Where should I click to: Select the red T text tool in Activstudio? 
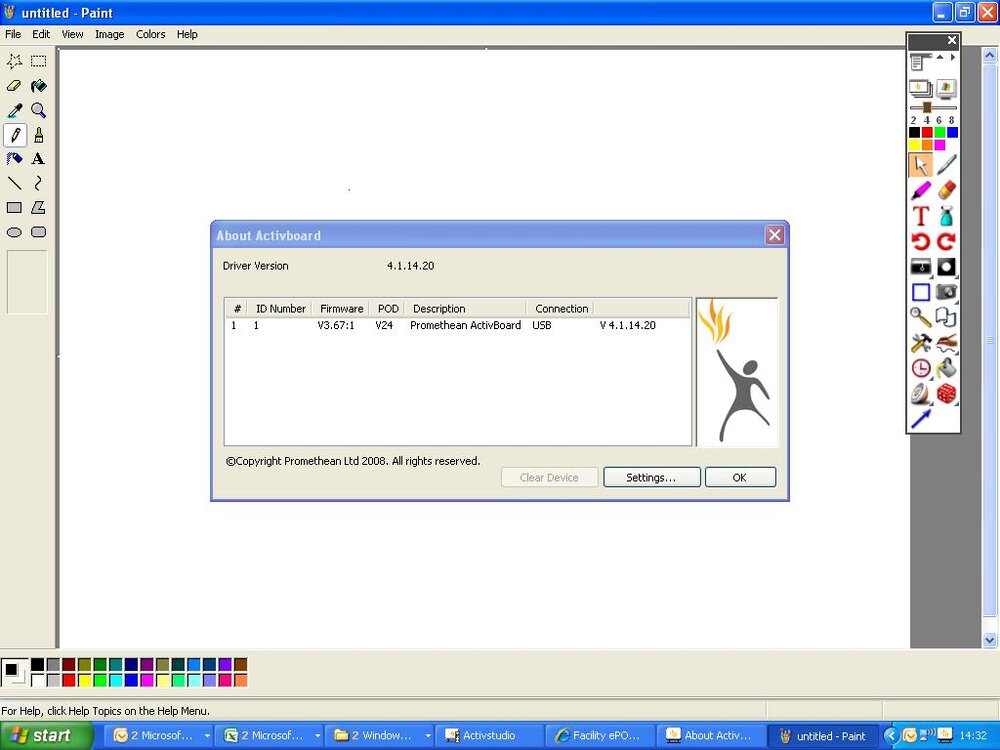(920, 216)
